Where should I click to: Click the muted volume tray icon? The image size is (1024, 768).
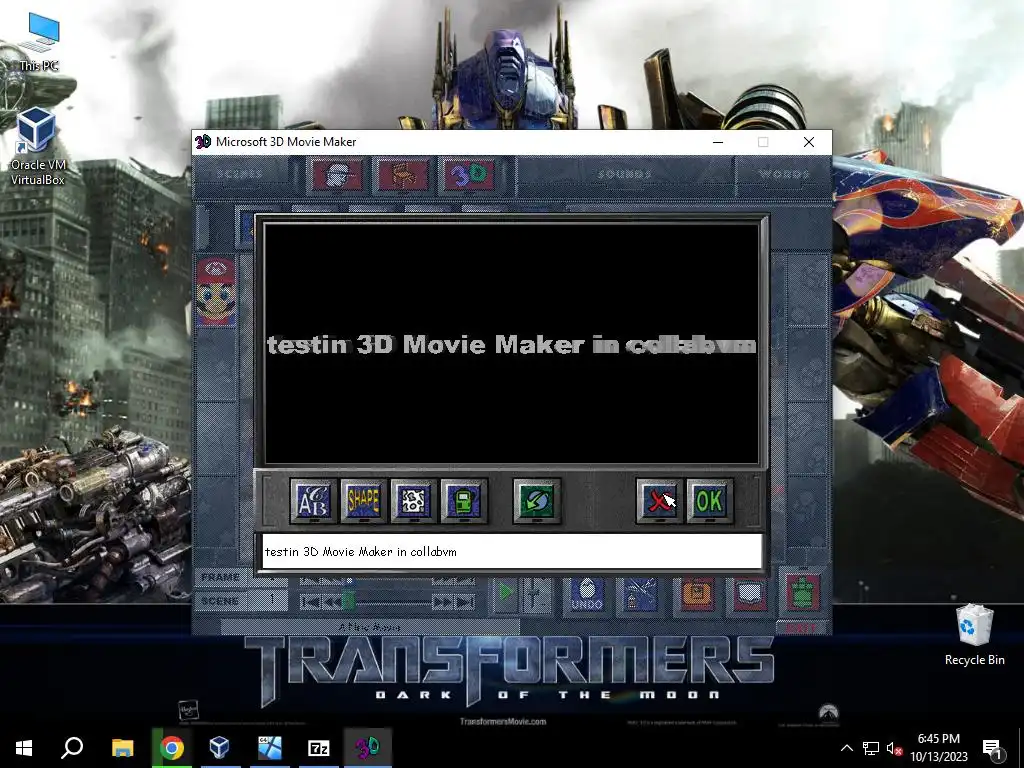[894, 748]
